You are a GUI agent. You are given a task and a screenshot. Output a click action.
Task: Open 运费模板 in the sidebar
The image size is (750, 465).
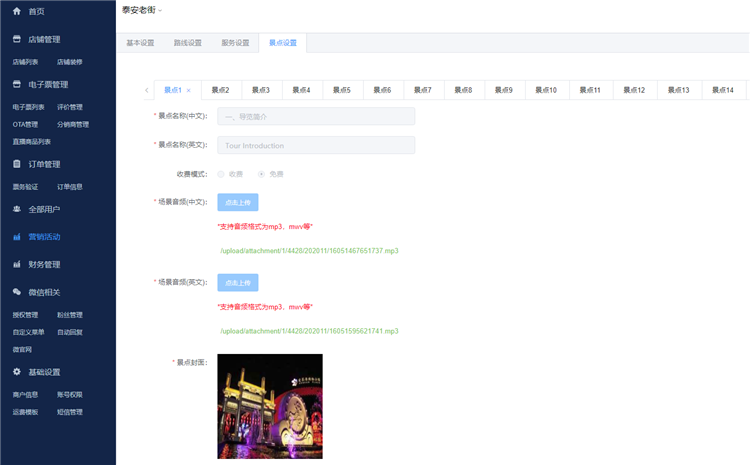pos(25,412)
